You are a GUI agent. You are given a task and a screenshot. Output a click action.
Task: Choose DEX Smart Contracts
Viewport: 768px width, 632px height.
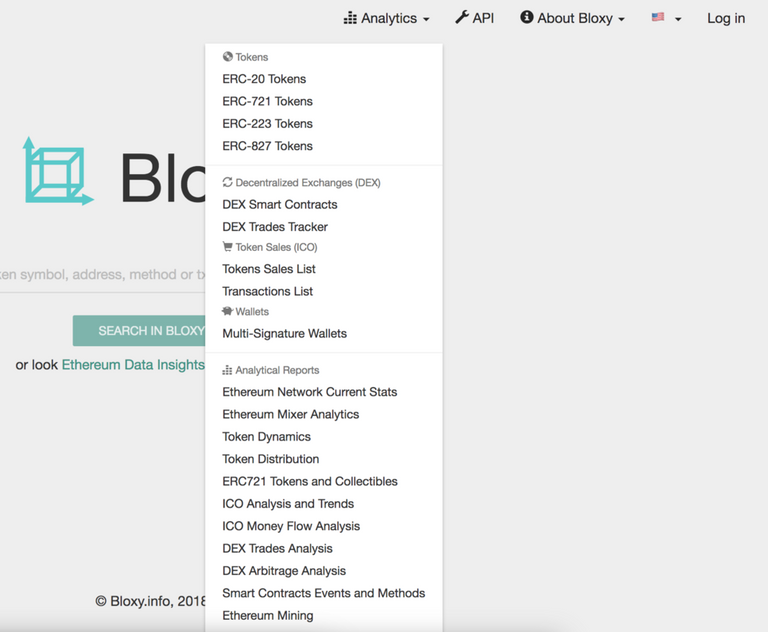click(x=279, y=204)
